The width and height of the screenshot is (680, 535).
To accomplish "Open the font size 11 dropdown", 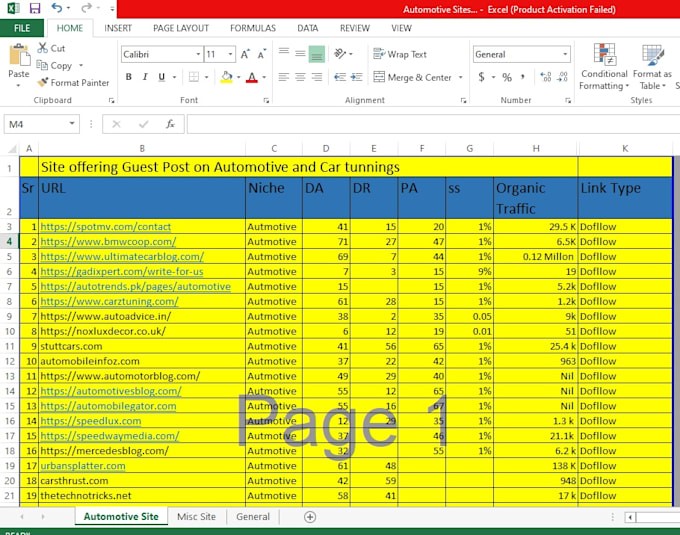I will coord(231,54).
